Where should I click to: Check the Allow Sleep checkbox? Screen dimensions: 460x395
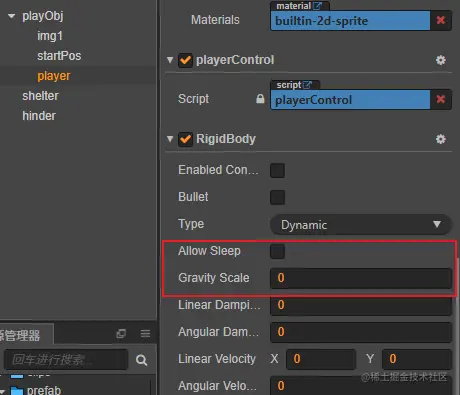click(x=277, y=251)
